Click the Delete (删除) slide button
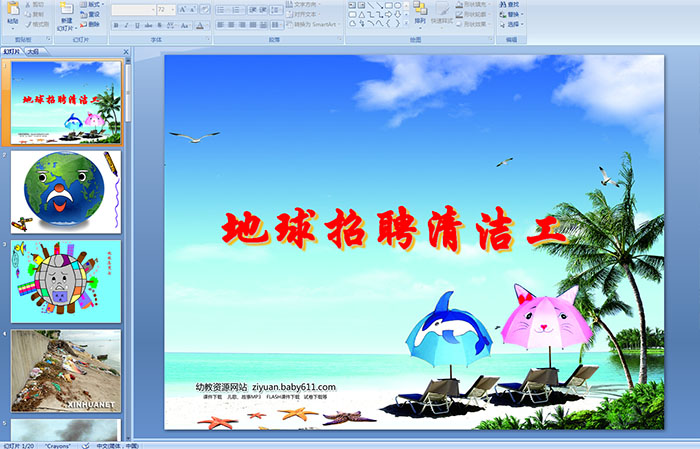Image resolution: width=700 pixels, height=449 pixels. click(90, 24)
